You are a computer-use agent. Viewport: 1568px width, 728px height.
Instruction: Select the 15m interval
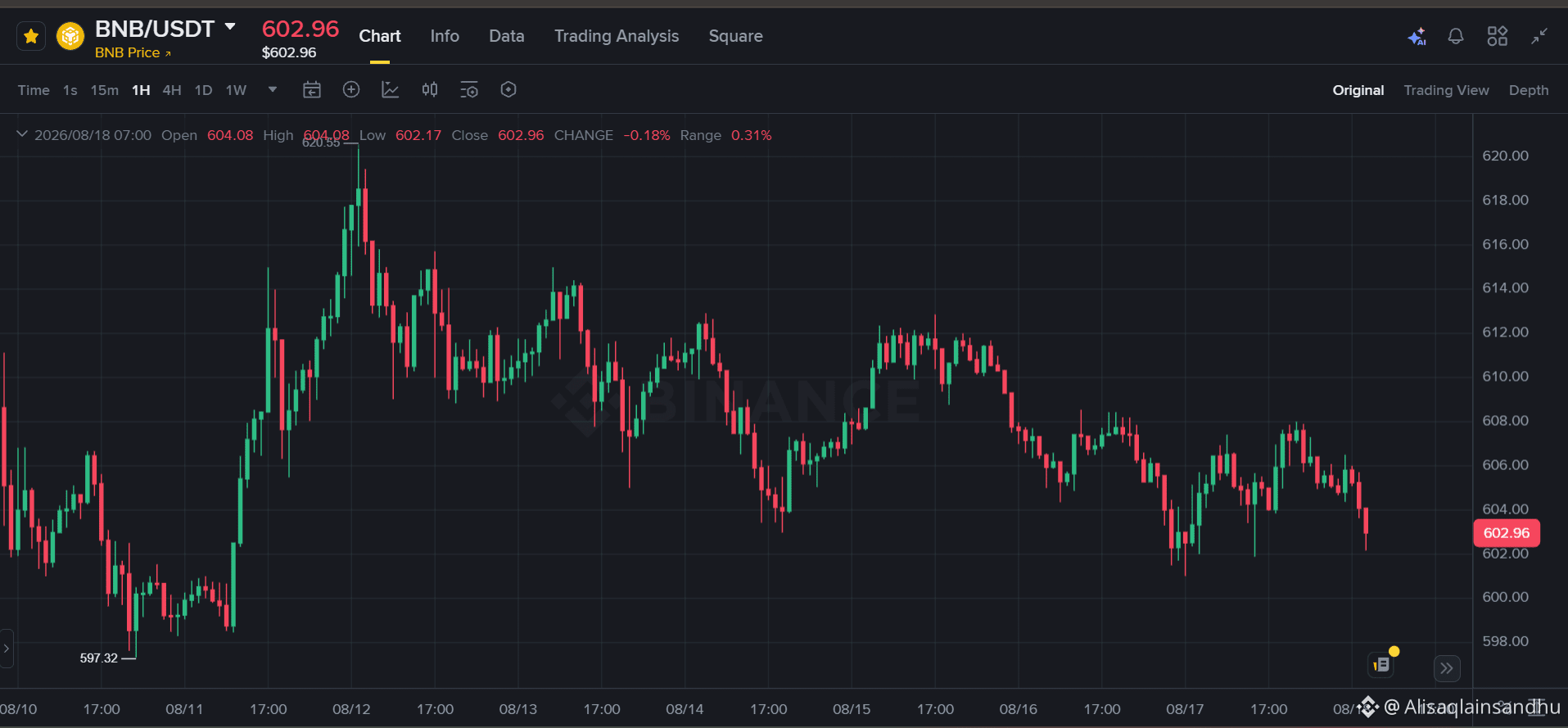[x=105, y=90]
